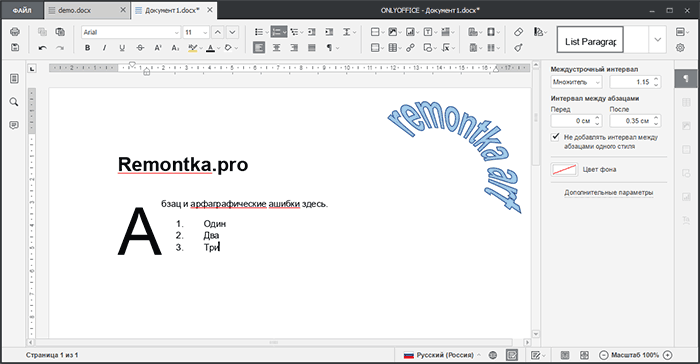Decrease font size with down arrow button
Viewport: 700px width, 364px height.
click(232, 32)
